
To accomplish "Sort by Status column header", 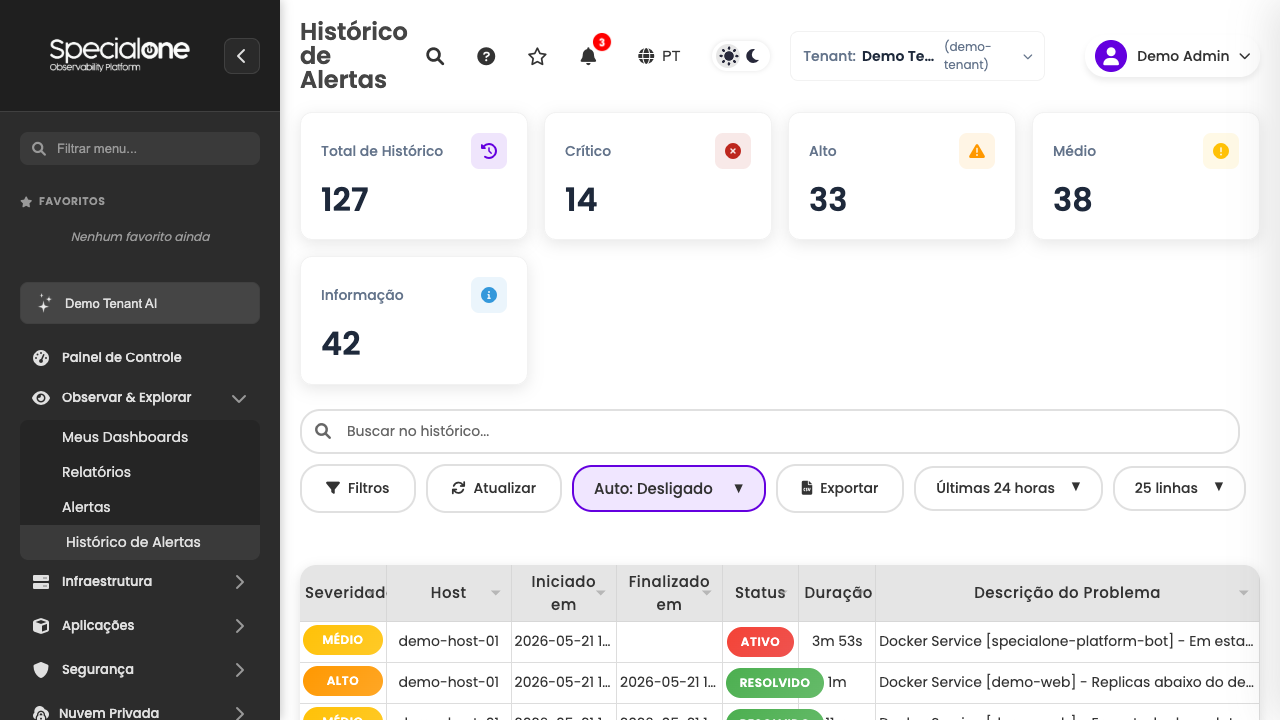I will 760,593.
